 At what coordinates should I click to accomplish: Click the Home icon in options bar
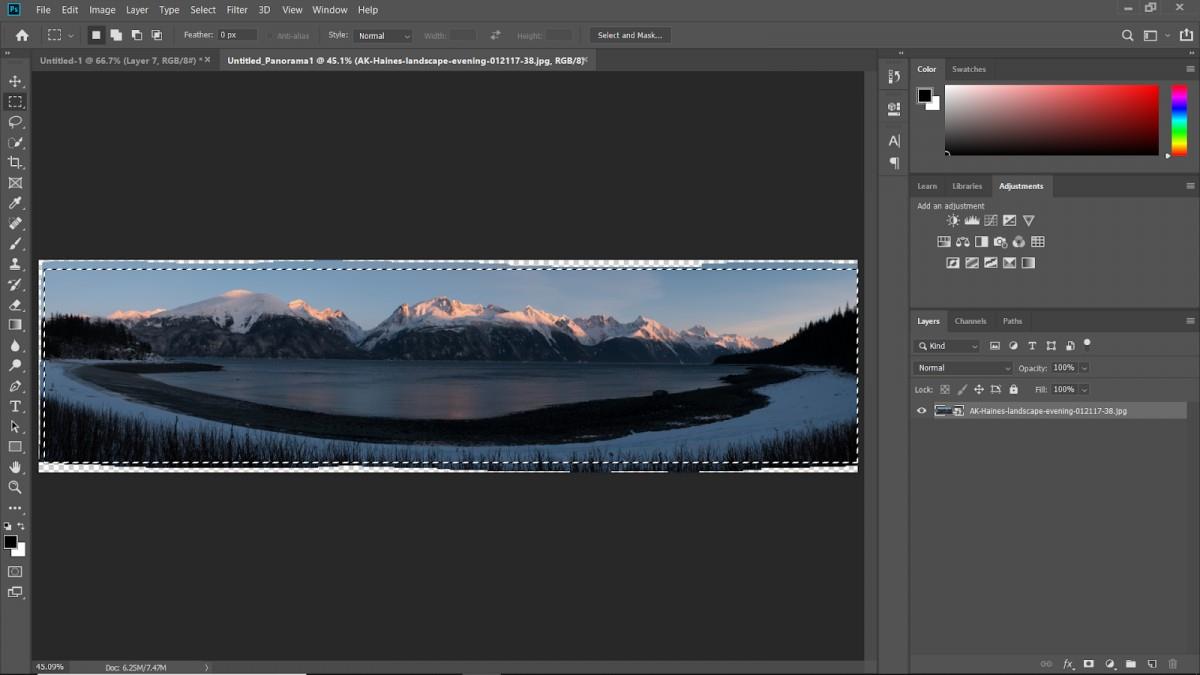point(21,35)
